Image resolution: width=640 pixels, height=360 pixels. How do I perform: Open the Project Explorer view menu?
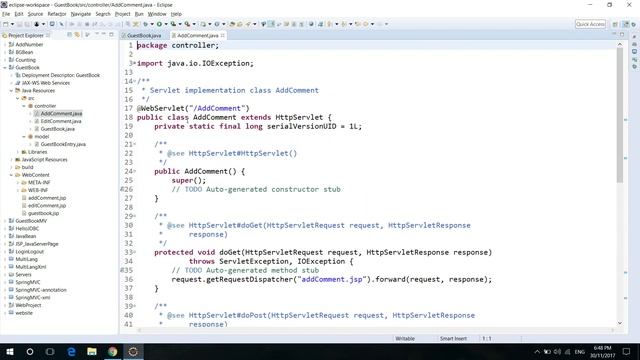coord(88,35)
